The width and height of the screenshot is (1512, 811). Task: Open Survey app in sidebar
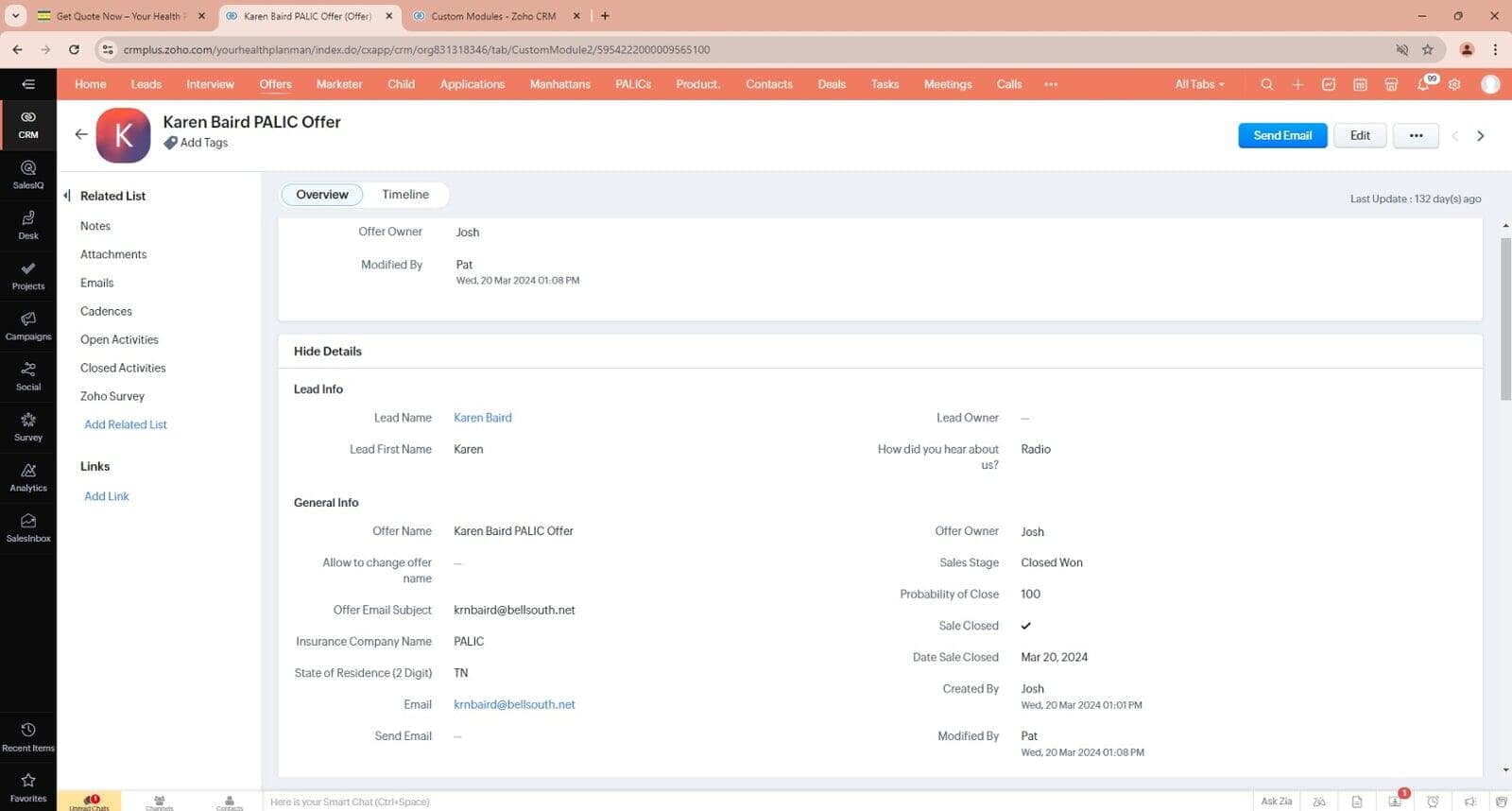tap(28, 427)
